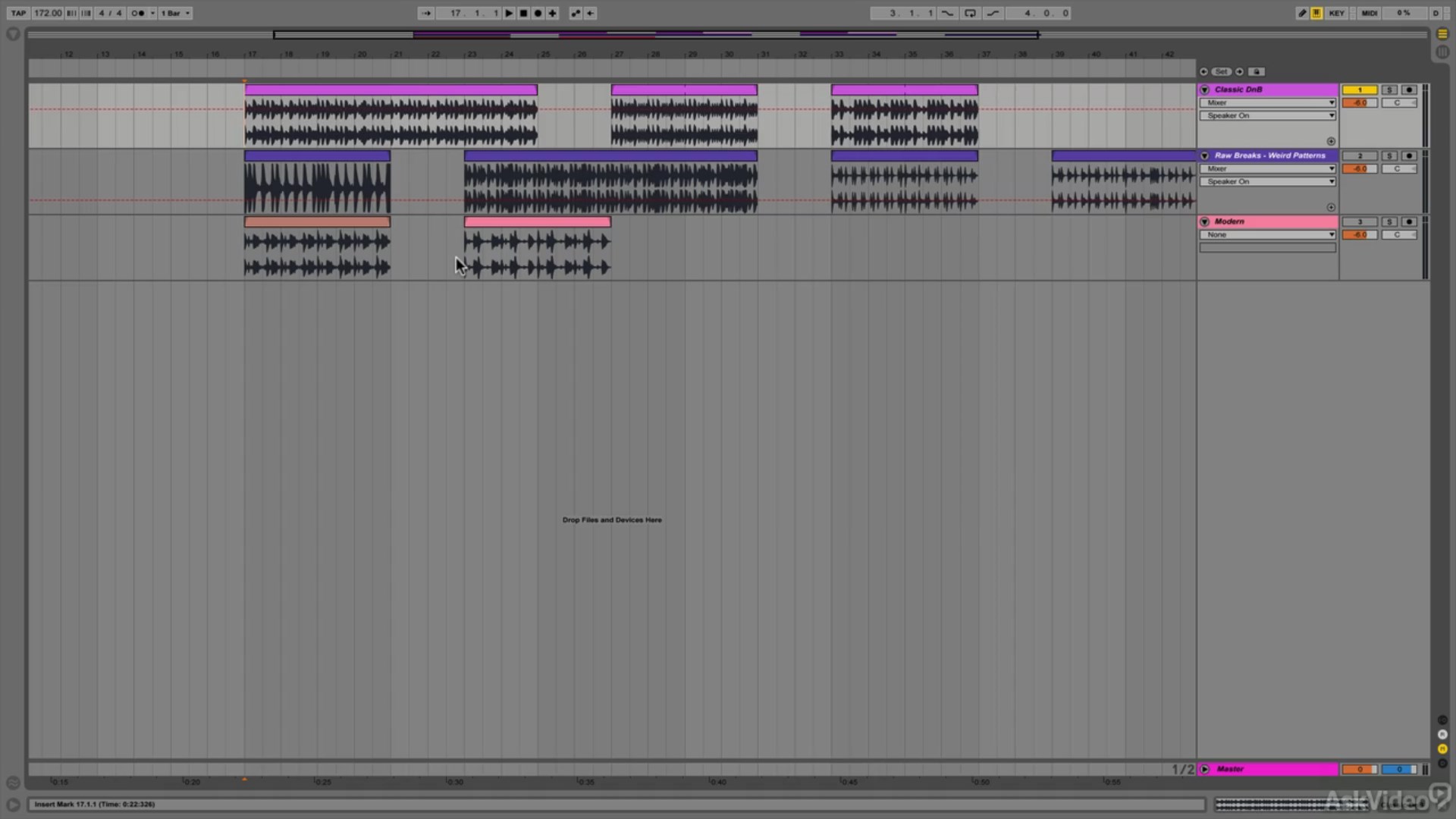Viewport: 1456px width, 819px height.
Task: Click the Lock Envelopes icon
Action: click(1257, 71)
